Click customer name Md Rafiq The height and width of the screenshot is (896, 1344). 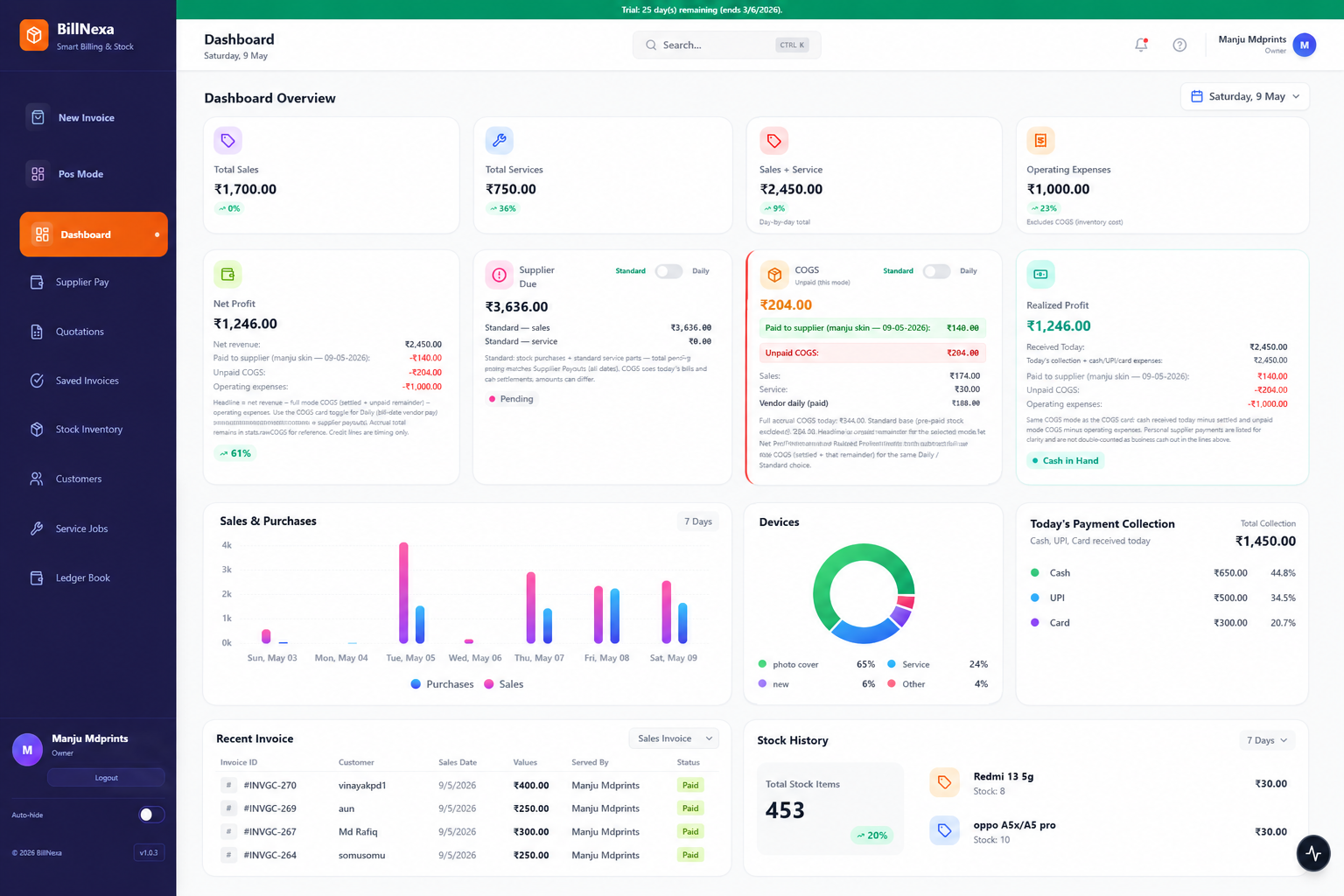coord(358,832)
